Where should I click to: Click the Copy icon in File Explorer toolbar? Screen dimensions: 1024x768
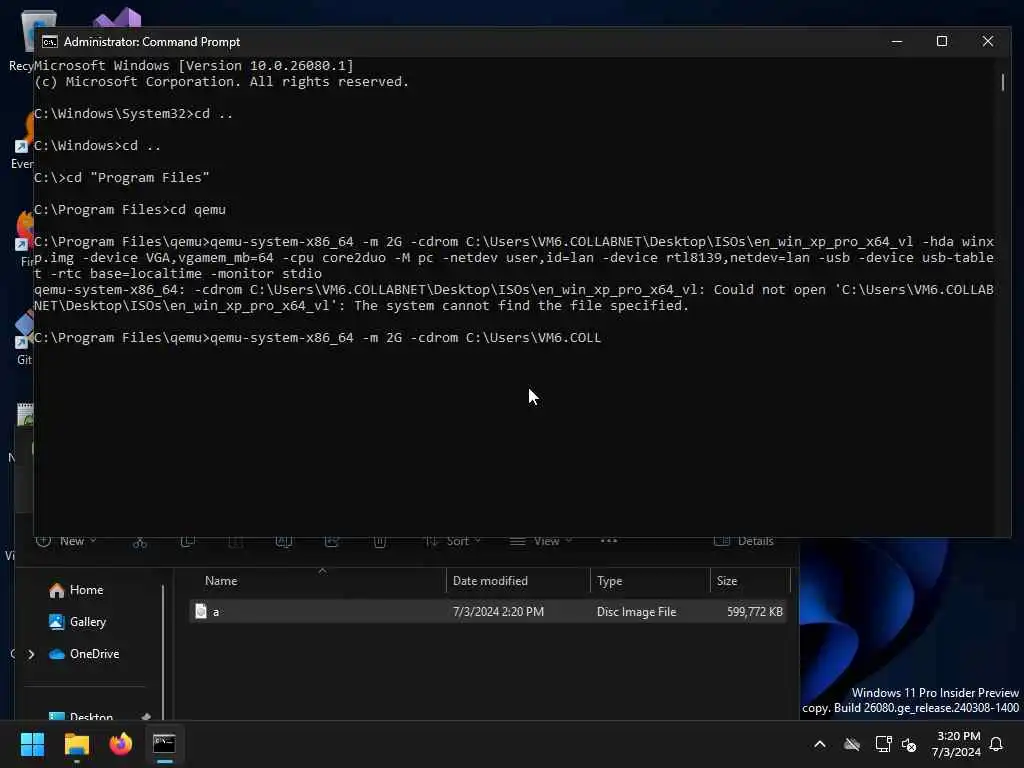point(188,541)
